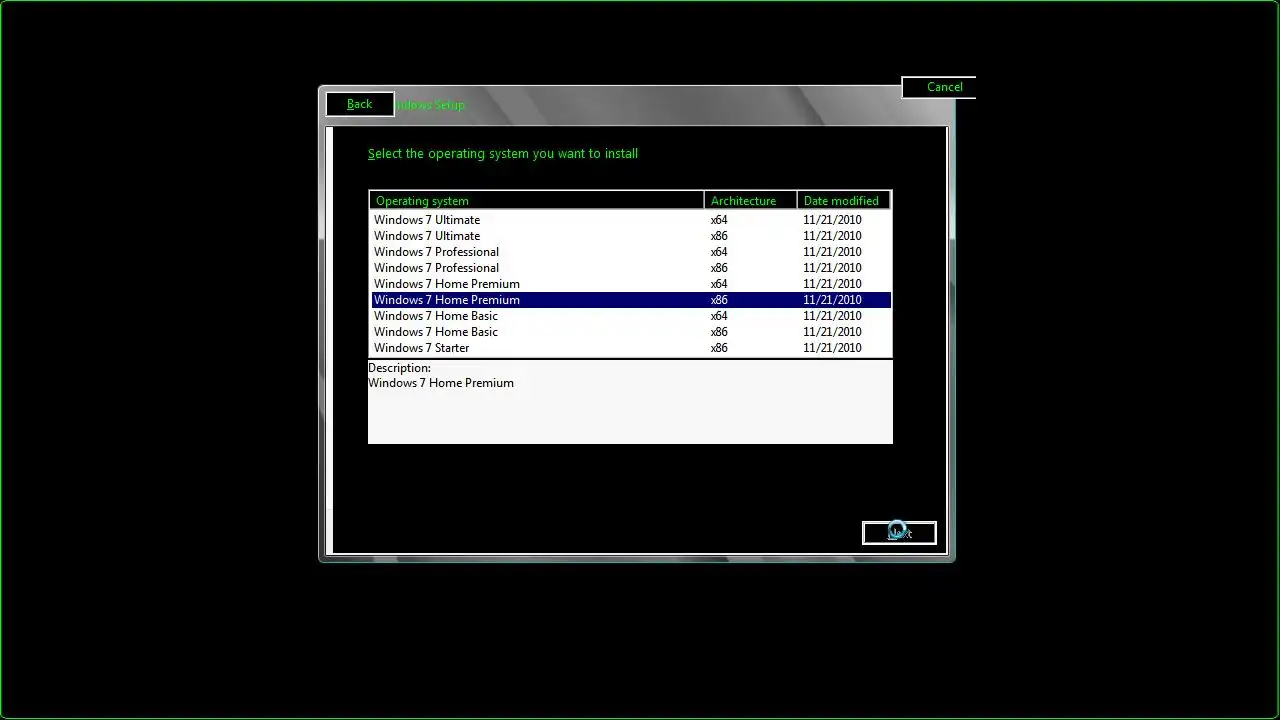Viewport: 1280px width, 720px height.
Task: Click the x64 cell for Windows 7 Ultimate
Action: 719,220
